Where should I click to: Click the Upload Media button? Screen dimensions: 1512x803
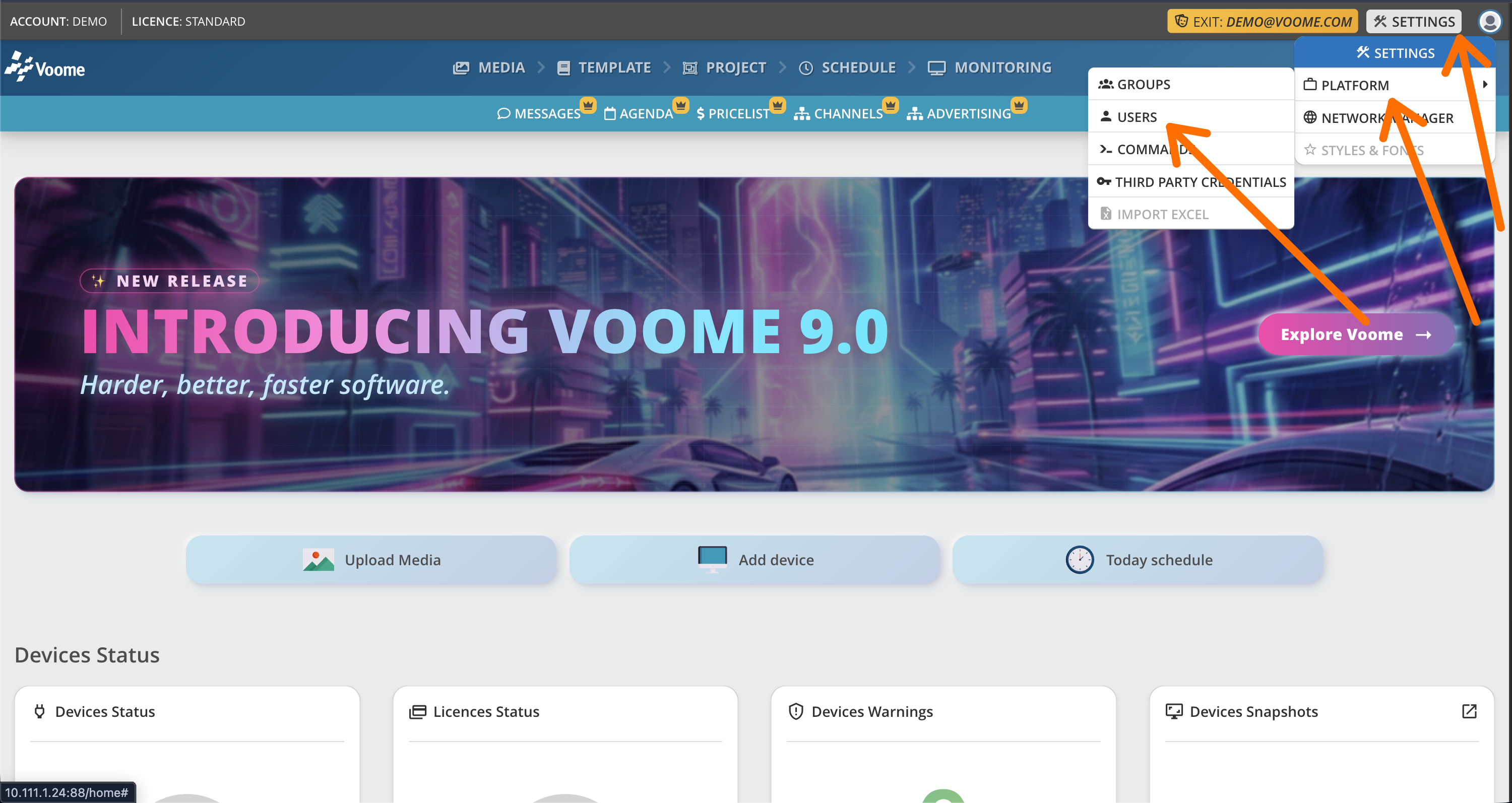click(371, 560)
